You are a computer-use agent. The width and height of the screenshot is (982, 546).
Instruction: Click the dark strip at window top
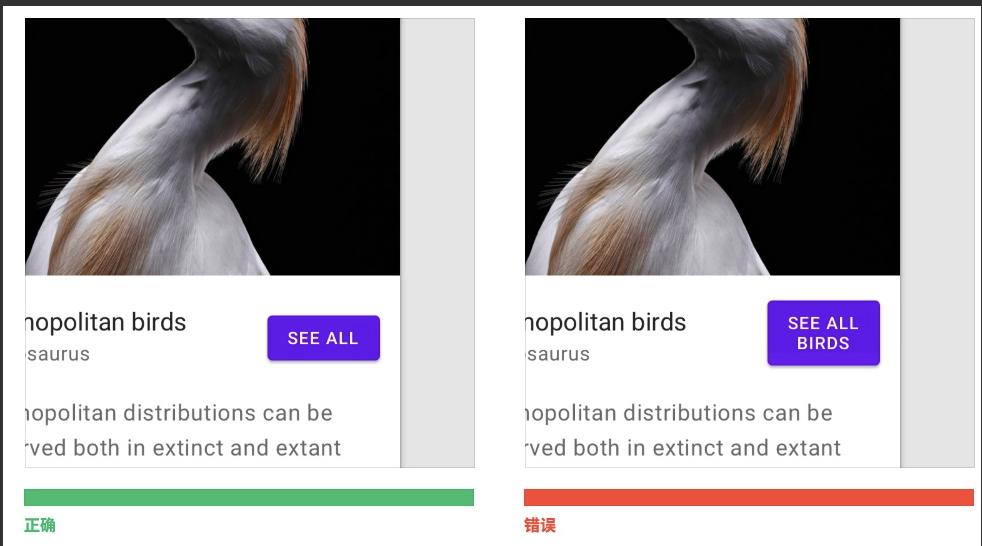(491, 3)
